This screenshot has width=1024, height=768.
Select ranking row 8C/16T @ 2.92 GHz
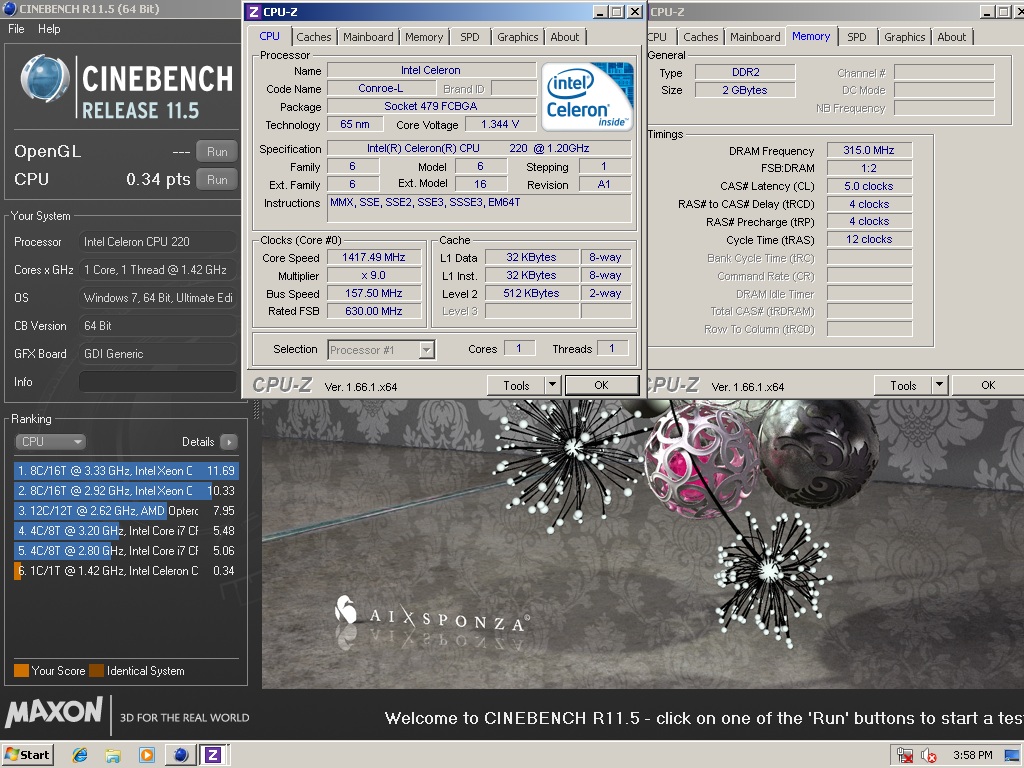coord(126,491)
